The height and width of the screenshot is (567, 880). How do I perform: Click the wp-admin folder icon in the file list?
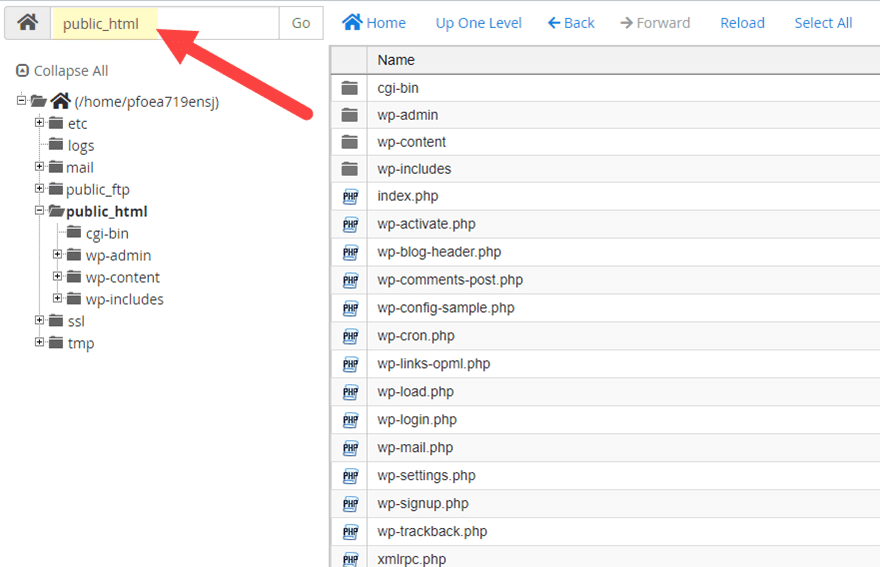[350, 115]
